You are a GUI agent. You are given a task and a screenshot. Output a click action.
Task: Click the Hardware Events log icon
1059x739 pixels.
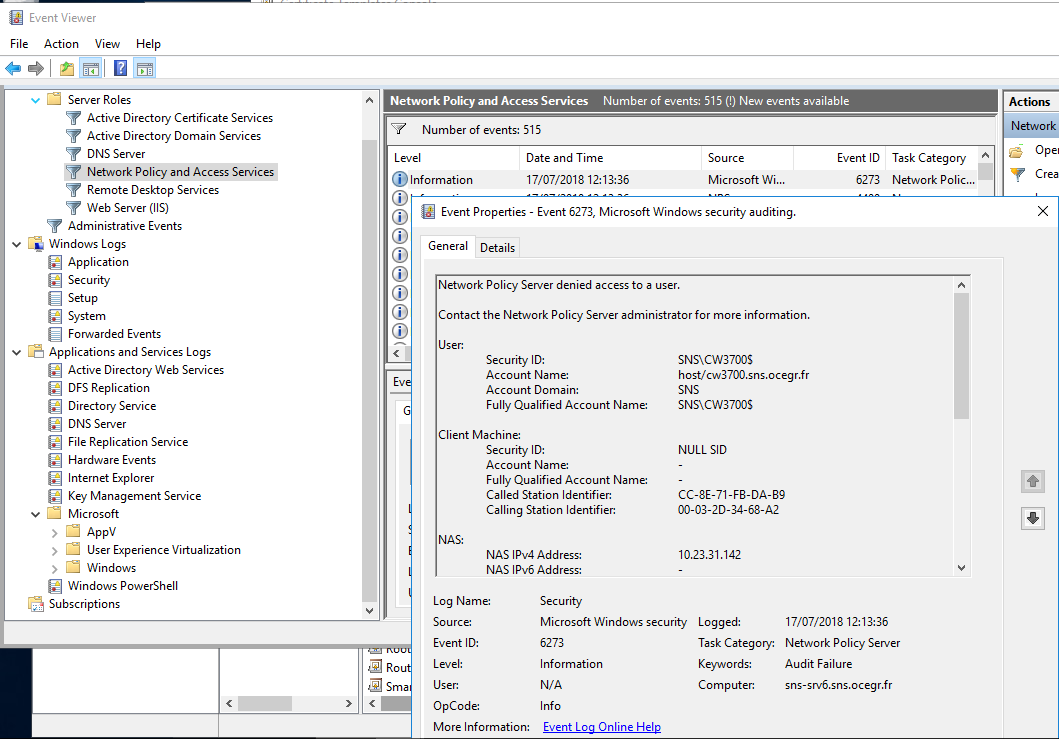[55, 460]
